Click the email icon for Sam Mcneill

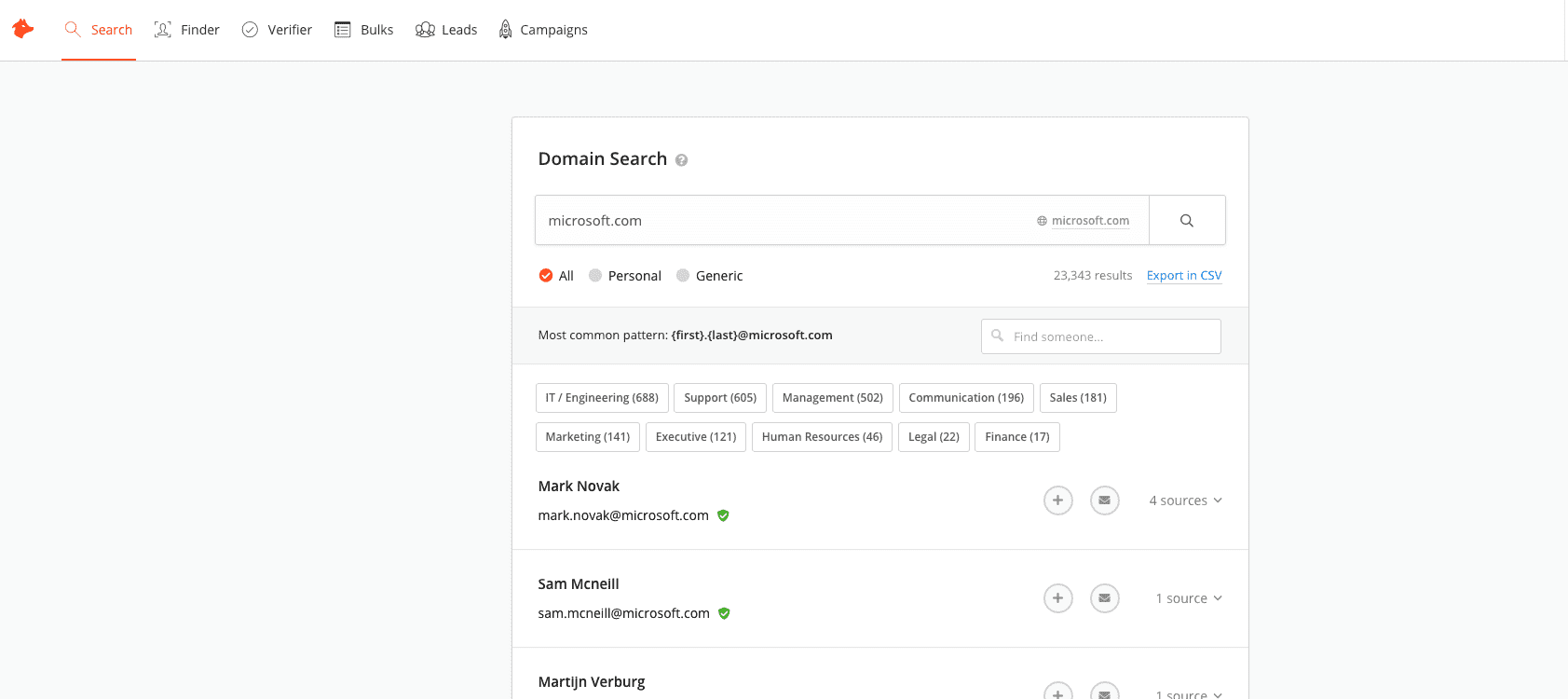point(1105,598)
